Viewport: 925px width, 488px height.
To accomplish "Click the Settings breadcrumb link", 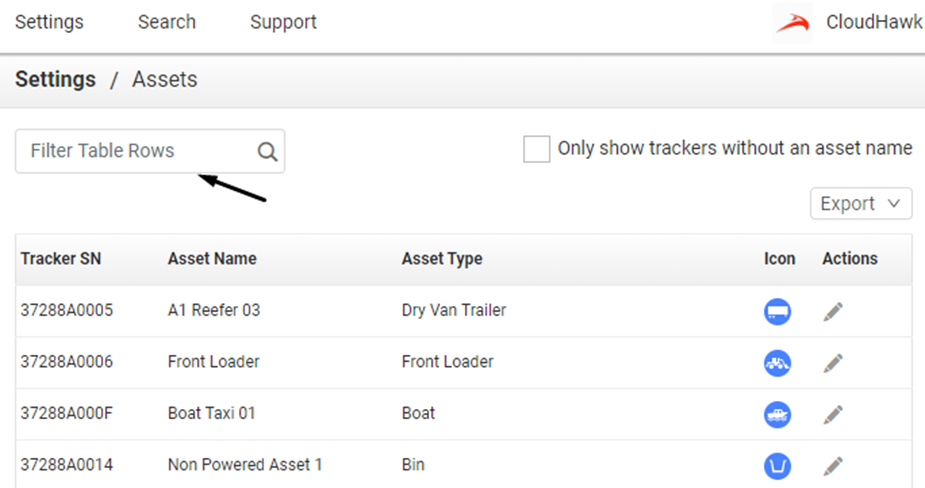I will [55, 79].
